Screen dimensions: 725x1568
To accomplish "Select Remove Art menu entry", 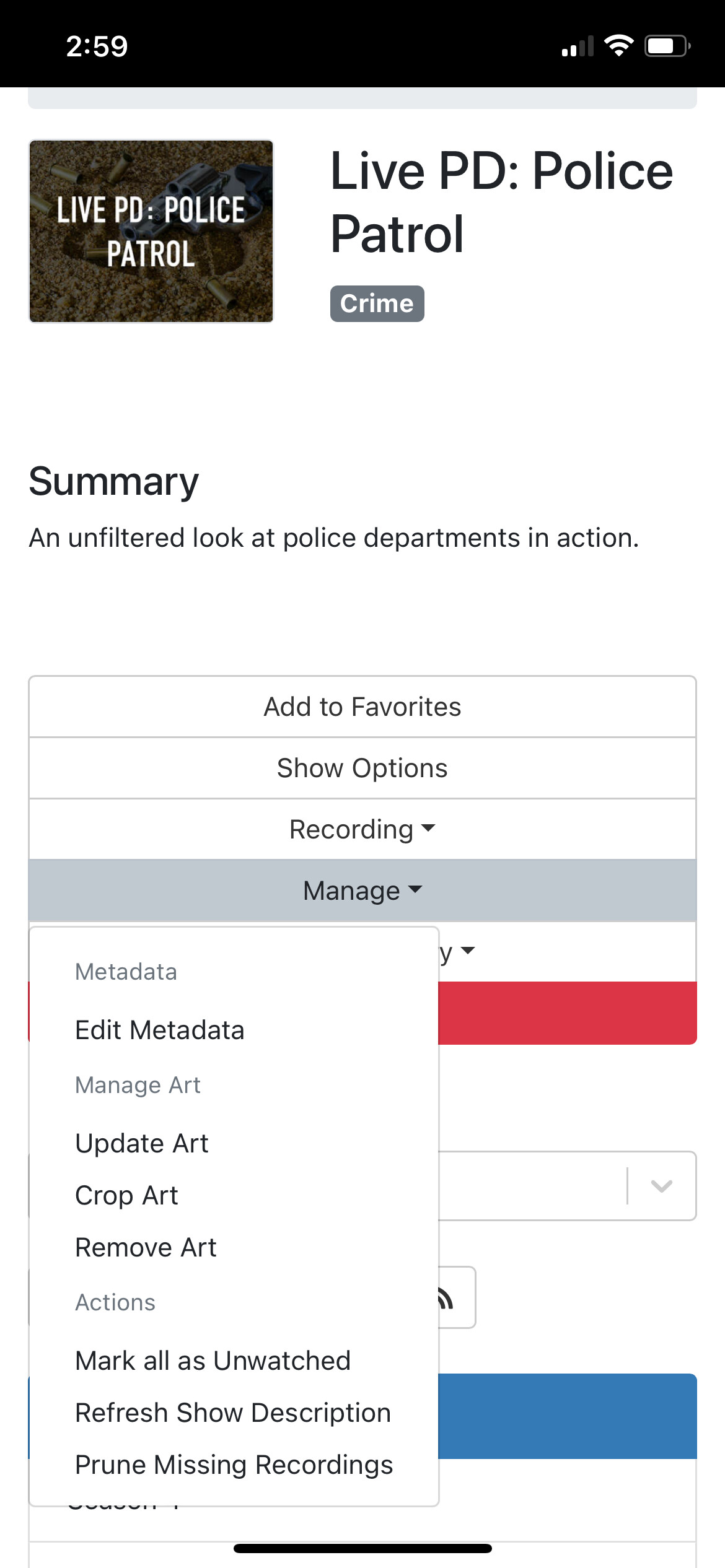I will click(146, 1247).
